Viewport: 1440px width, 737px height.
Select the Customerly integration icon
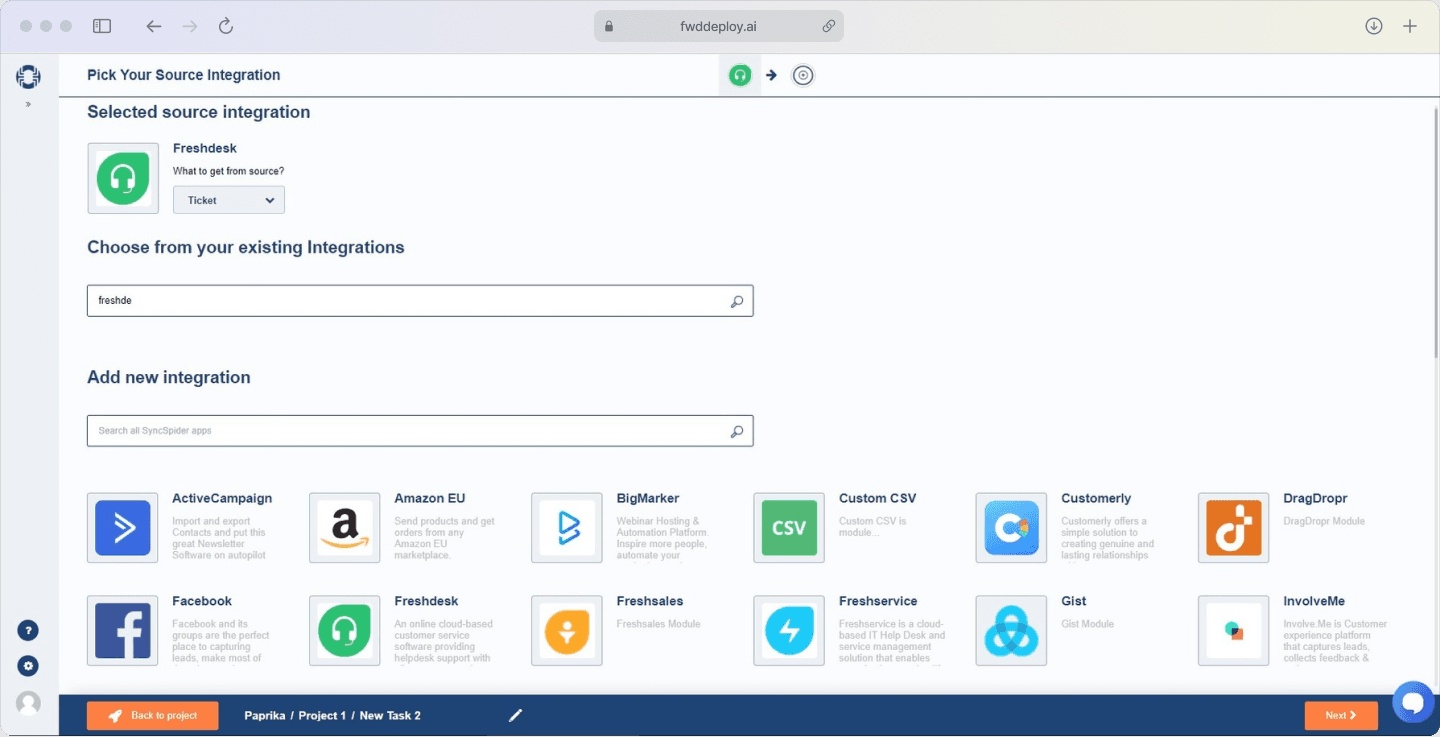(1011, 528)
